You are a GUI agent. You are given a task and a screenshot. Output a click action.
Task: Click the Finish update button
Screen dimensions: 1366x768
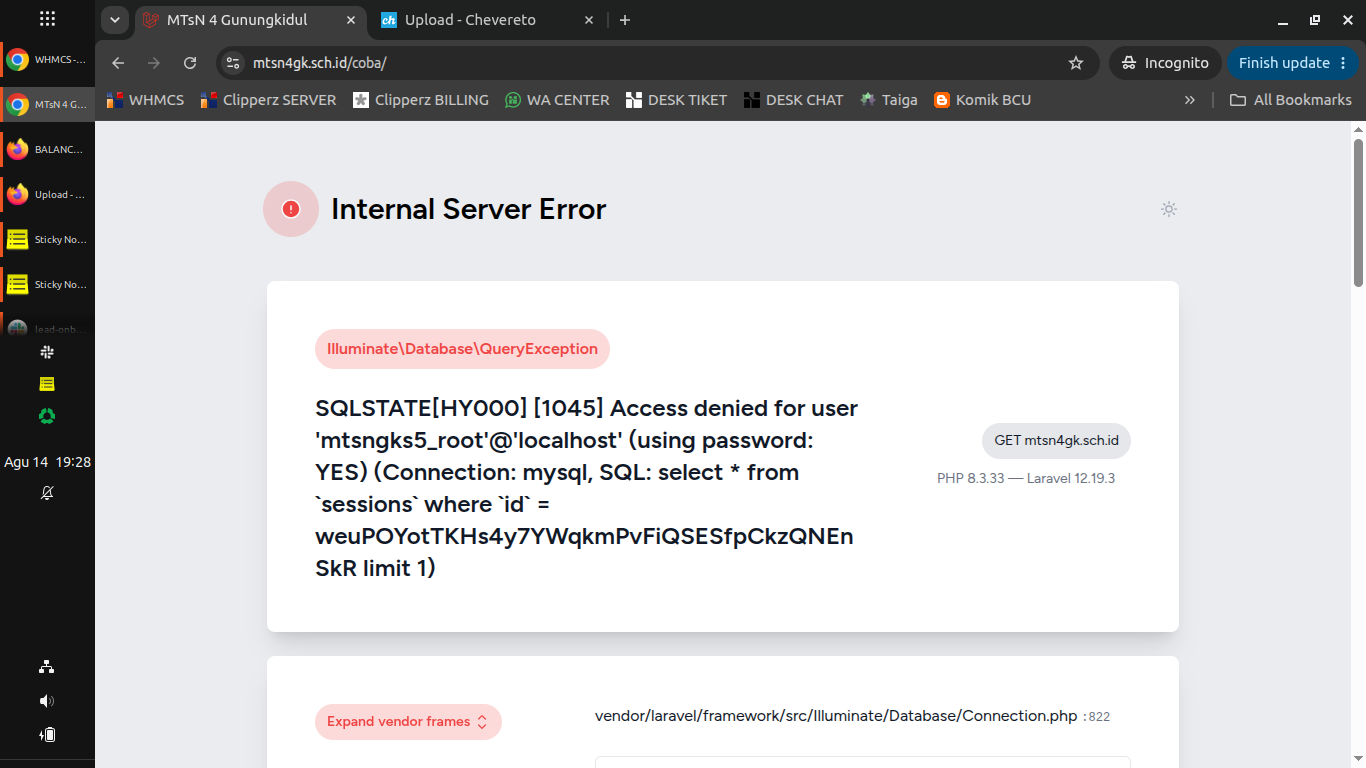[x=1293, y=63]
